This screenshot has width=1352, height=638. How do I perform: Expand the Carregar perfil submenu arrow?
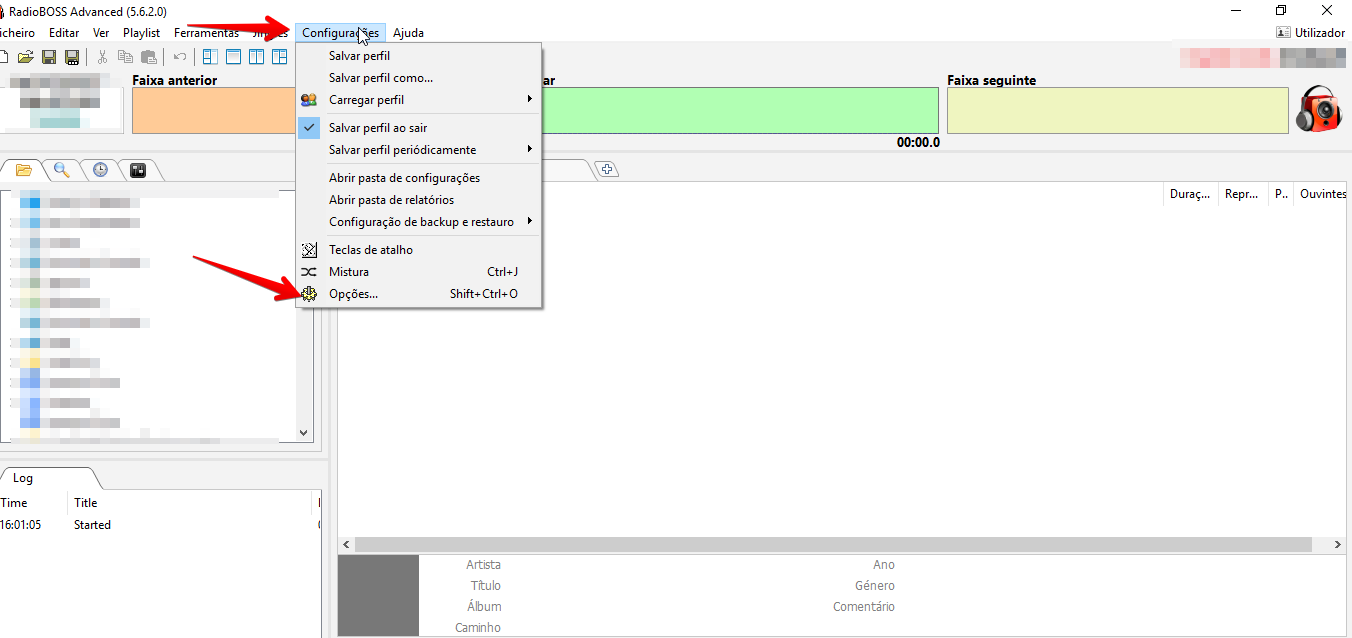pyautogui.click(x=530, y=100)
